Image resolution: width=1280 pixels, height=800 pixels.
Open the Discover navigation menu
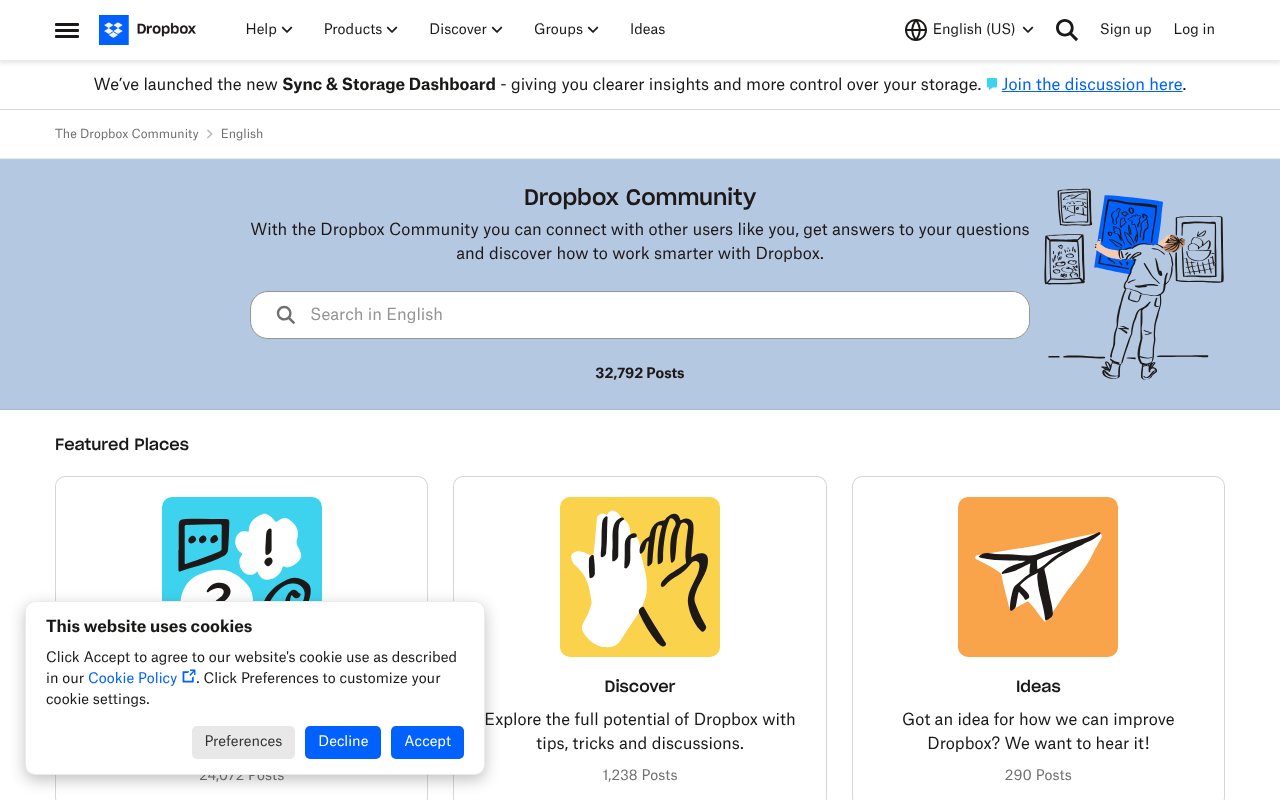466,30
